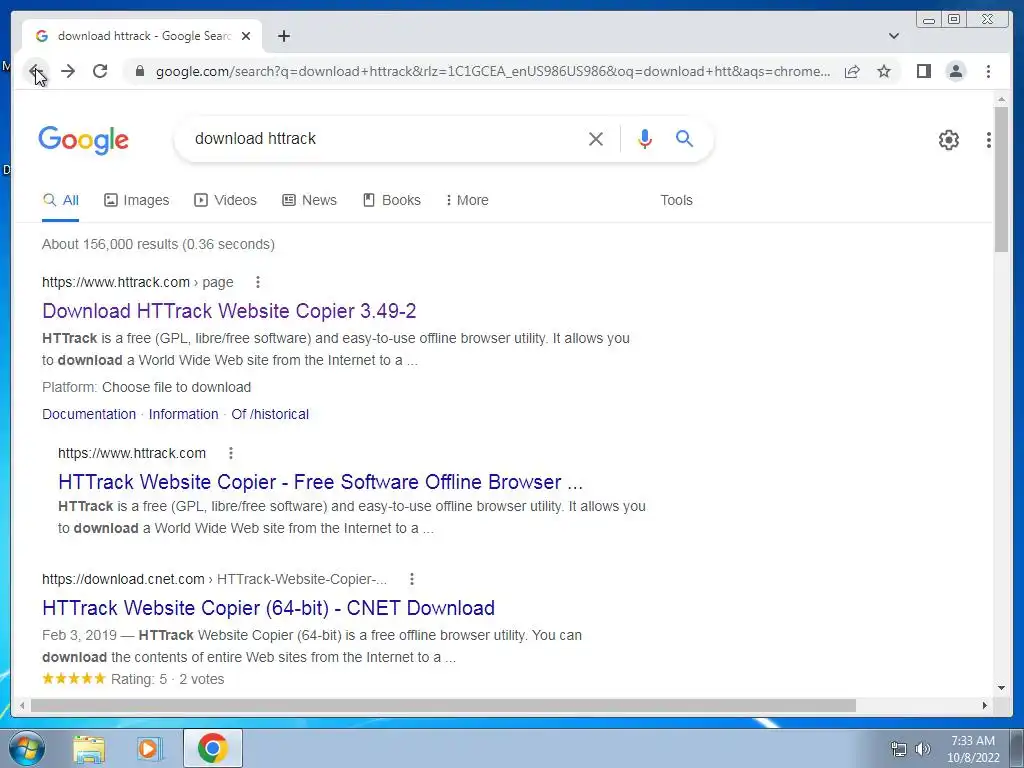Open the Chrome three-dot menu
Image resolution: width=1024 pixels, height=768 pixels.
(x=988, y=71)
